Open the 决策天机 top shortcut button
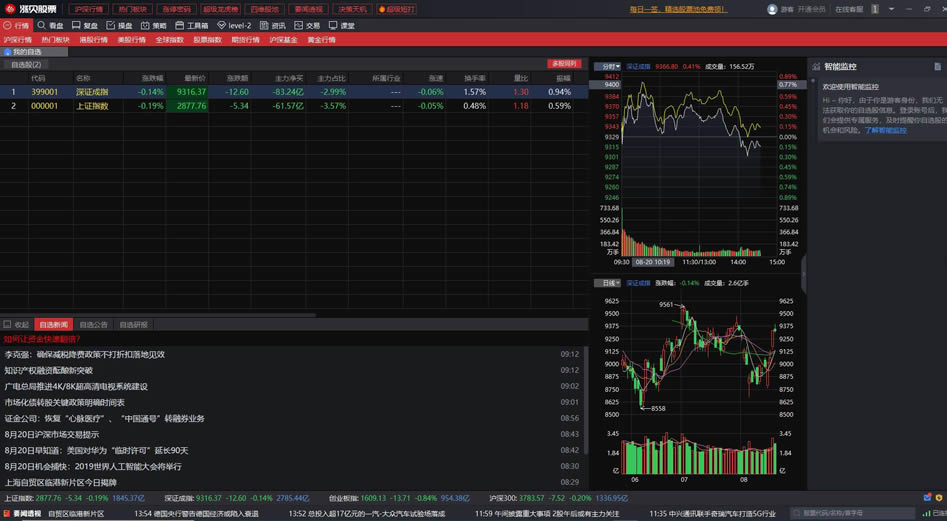The image size is (947, 521). [x=352, y=9]
